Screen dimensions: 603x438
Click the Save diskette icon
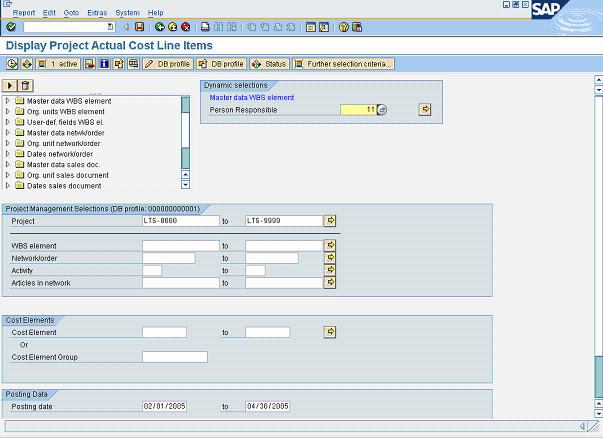(139, 27)
